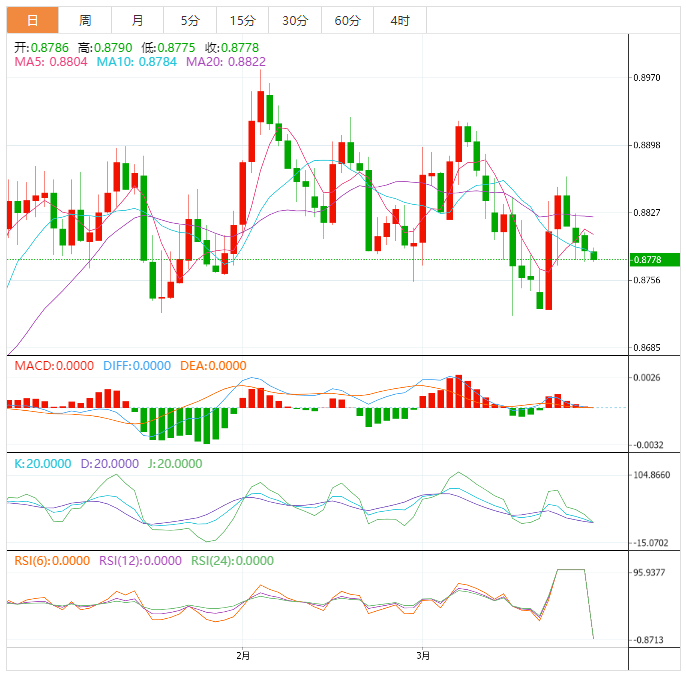This screenshot has height=681, width=686.
Task: Click the DEA:0.0000 indicator label
Action: click(x=213, y=366)
